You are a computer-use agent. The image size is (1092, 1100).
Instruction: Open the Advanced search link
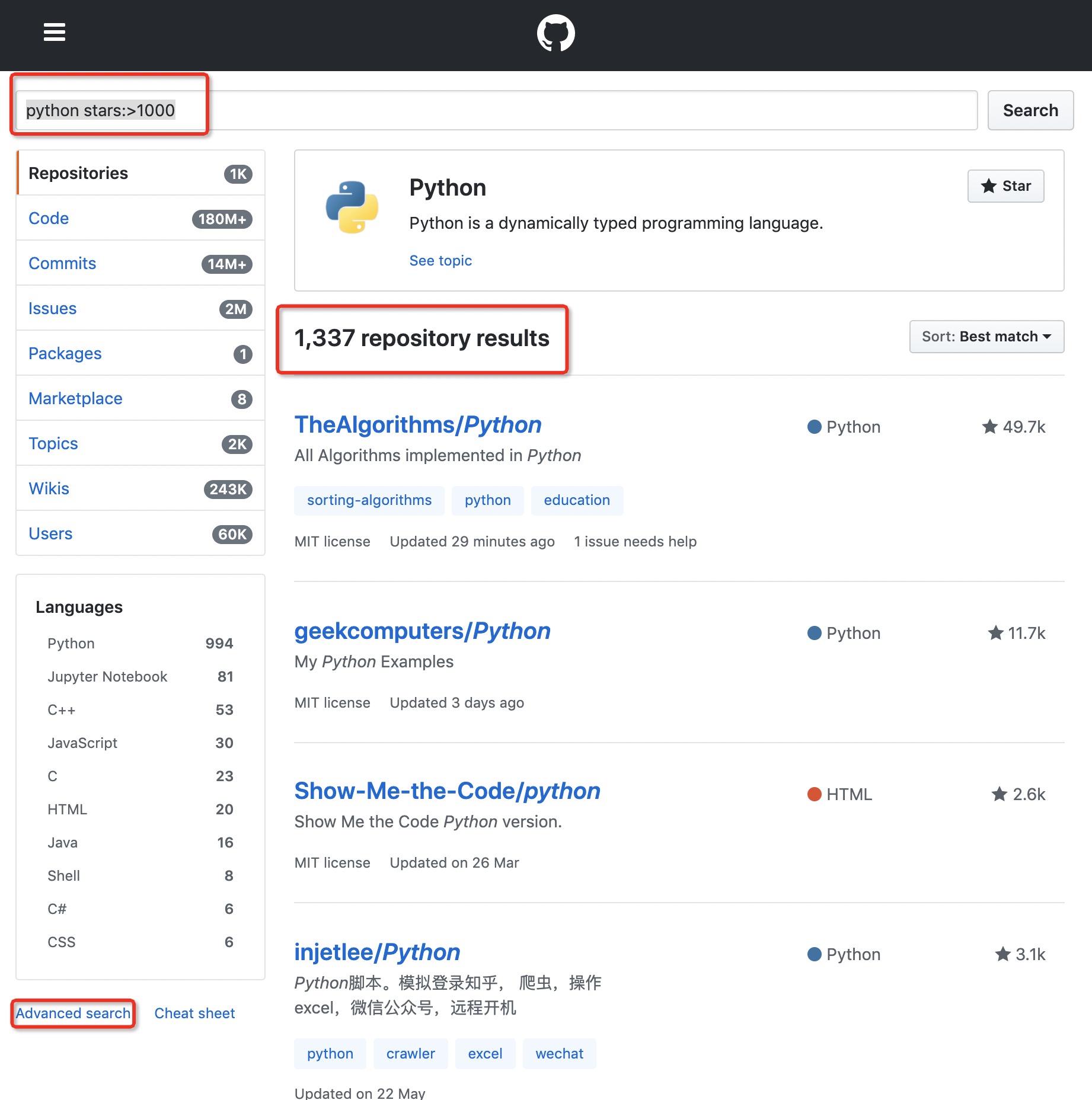(73, 1013)
